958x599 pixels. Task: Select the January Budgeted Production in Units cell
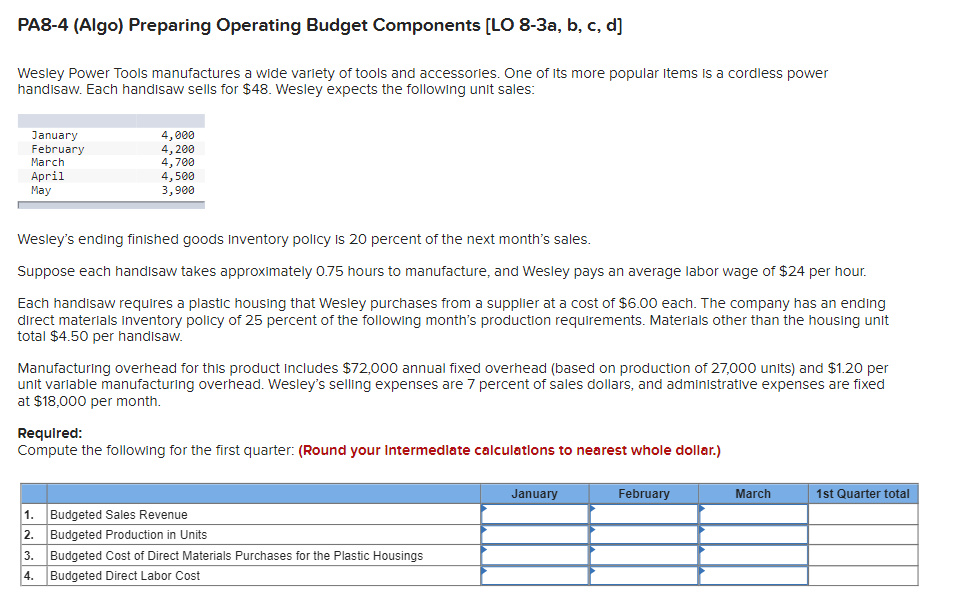535,534
